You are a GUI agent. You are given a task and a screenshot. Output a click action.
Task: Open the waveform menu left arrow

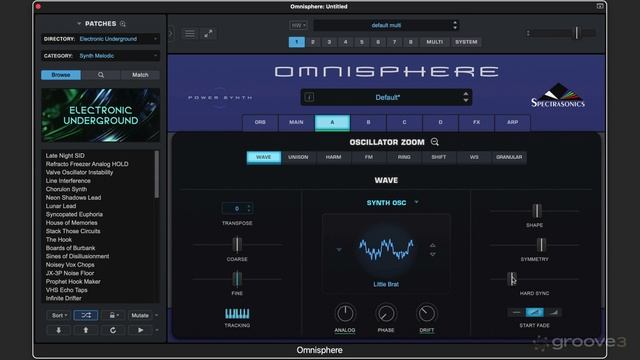[339, 249]
